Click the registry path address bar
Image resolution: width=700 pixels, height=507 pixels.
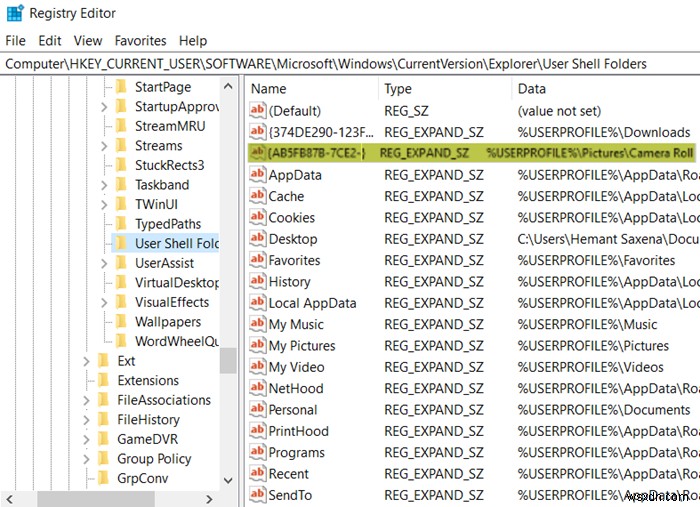coord(350,64)
